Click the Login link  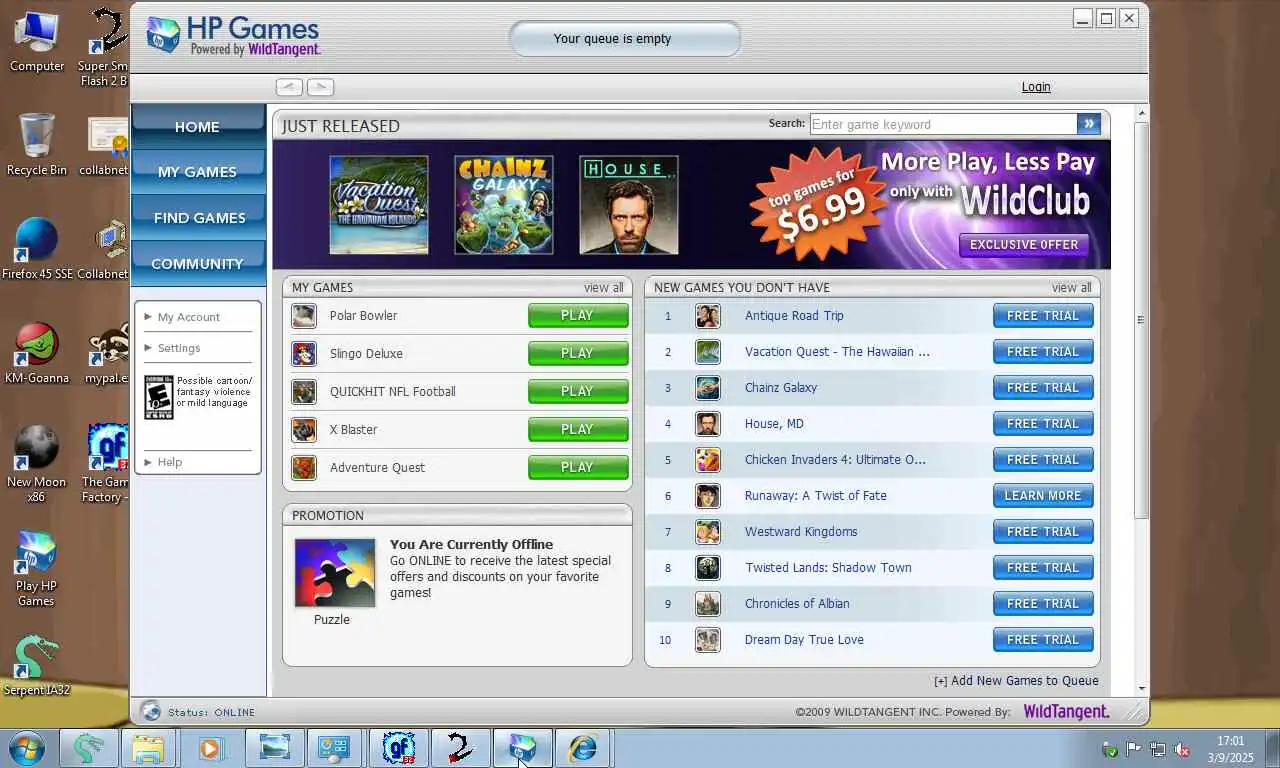pyautogui.click(x=1036, y=87)
